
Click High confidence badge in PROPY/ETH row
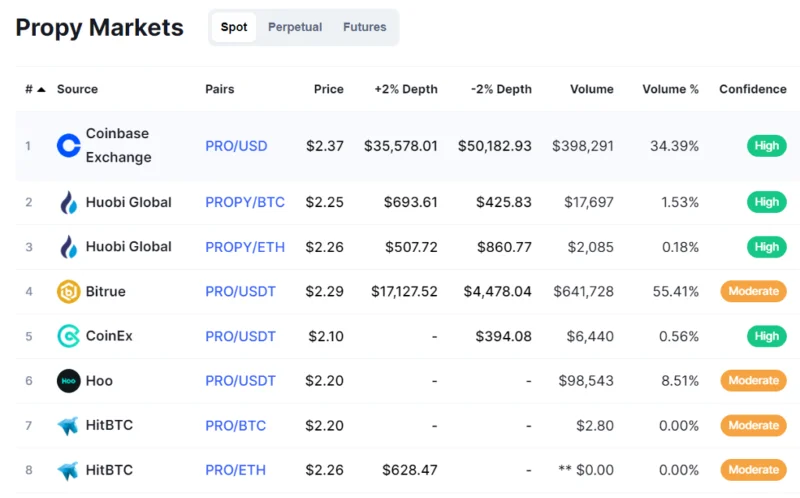point(766,247)
